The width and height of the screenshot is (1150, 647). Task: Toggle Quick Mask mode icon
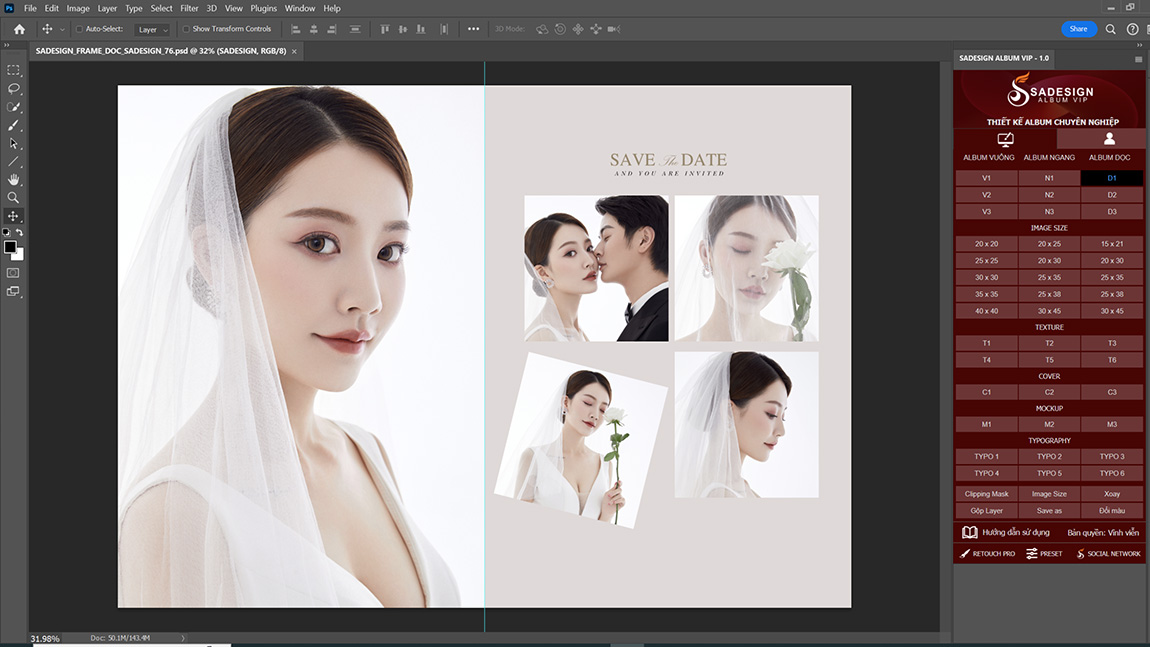[x=13, y=272]
